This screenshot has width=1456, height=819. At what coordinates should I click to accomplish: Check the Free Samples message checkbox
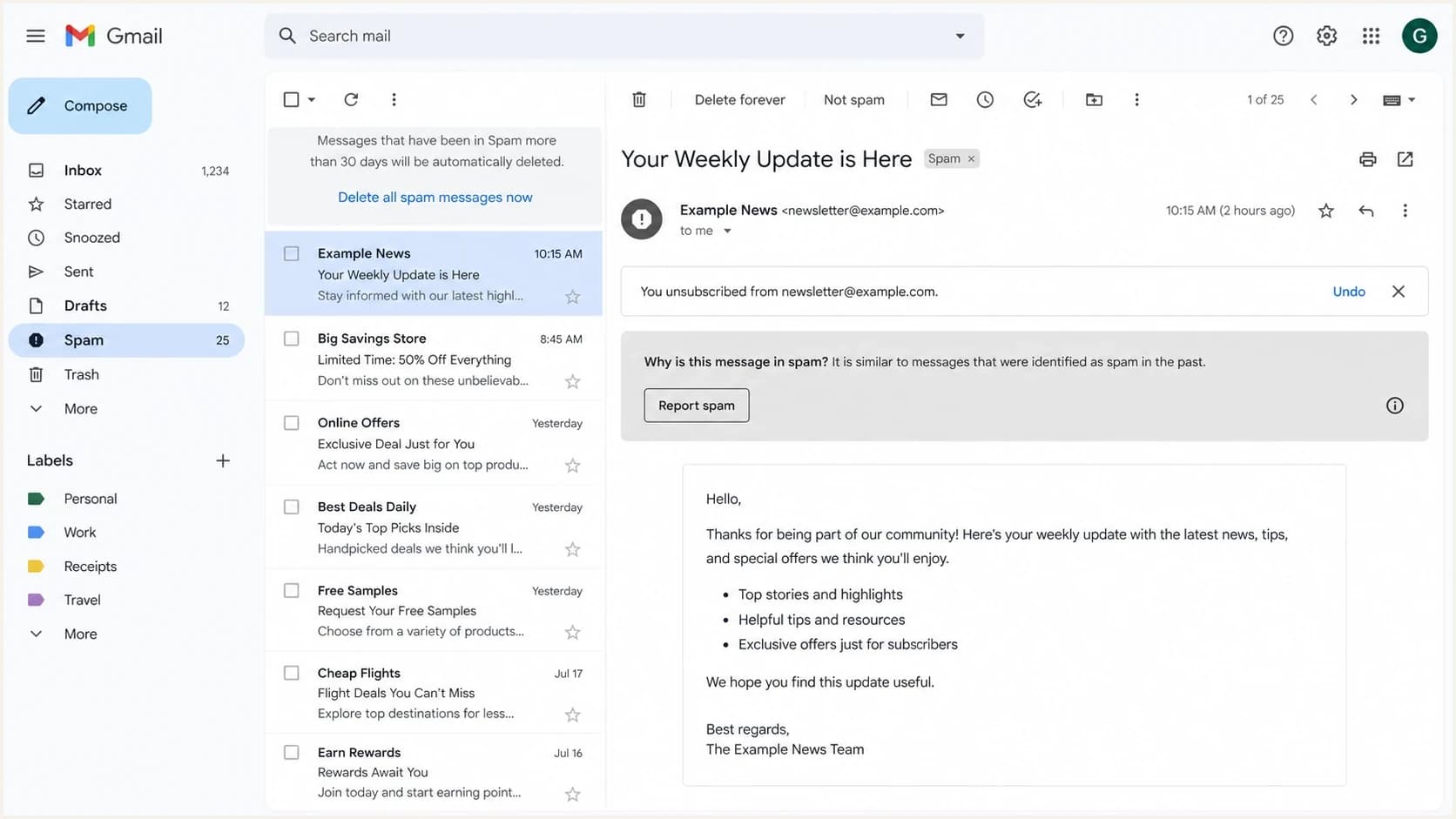coord(292,590)
